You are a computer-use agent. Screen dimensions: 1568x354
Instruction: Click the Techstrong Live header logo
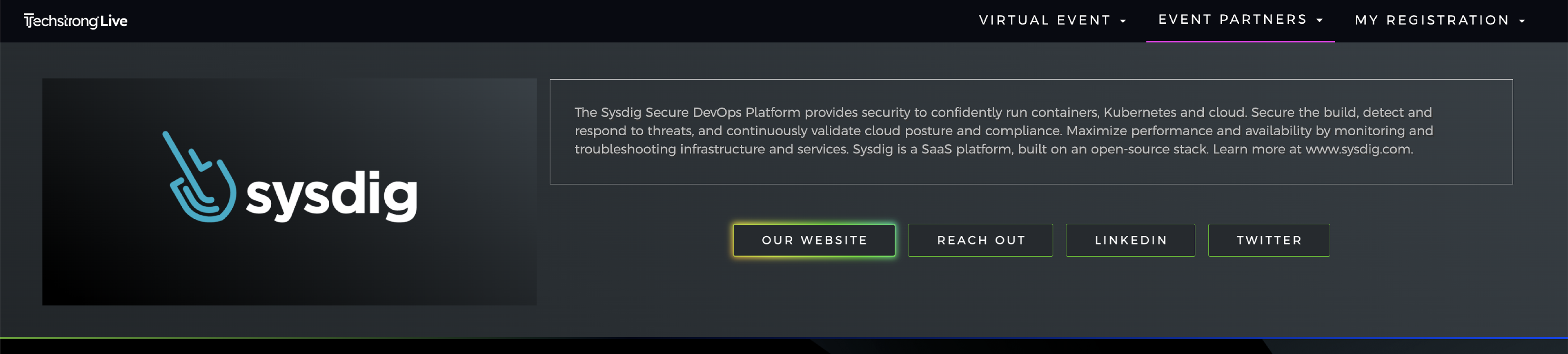click(x=76, y=21)
